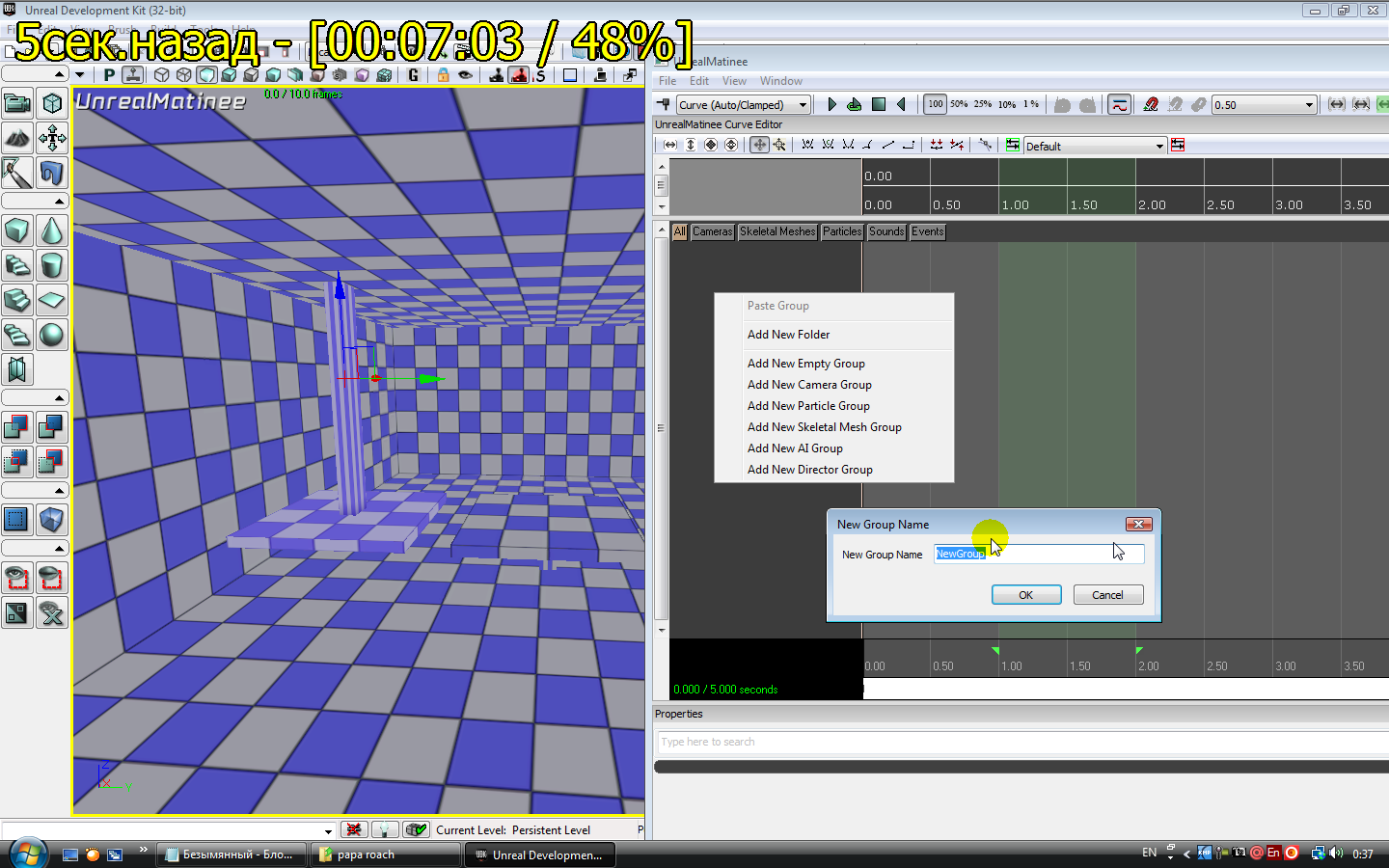Open the Curve (Auto/Clamped) interpolation dropdown
This screenshot has height=868, width=1389.
click(743, 104)
